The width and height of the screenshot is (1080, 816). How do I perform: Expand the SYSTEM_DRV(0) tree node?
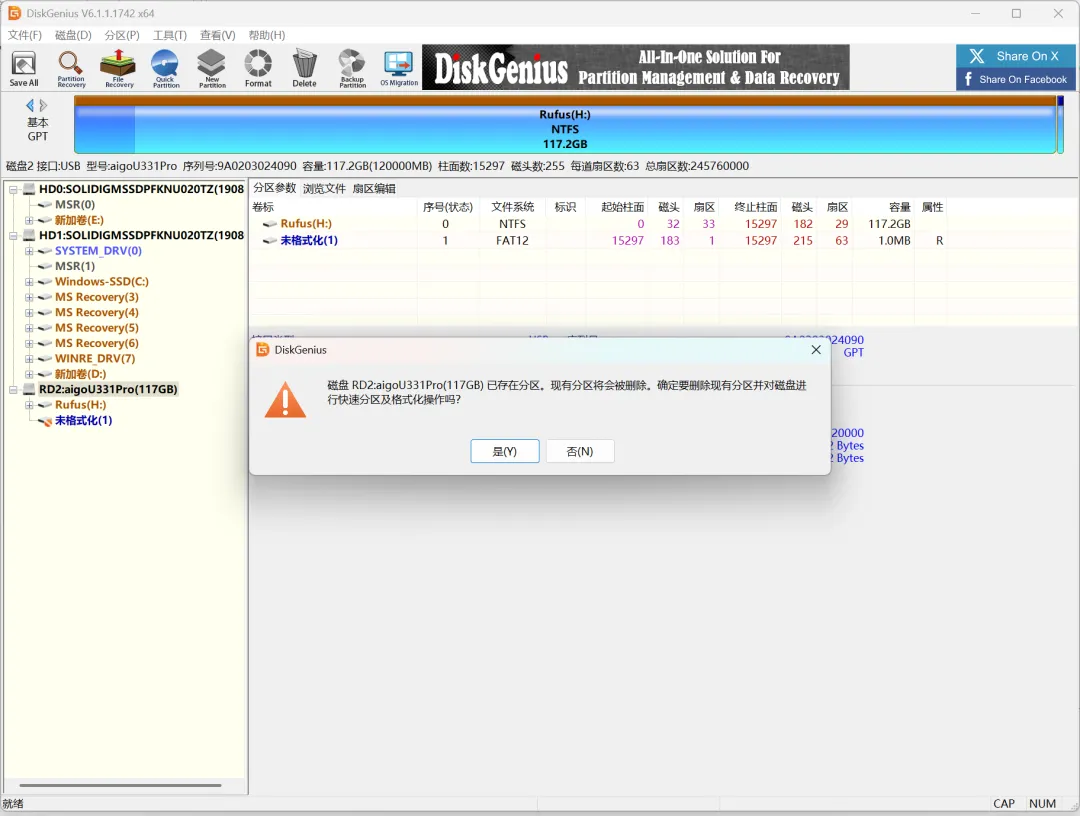(x=29, y=251)
